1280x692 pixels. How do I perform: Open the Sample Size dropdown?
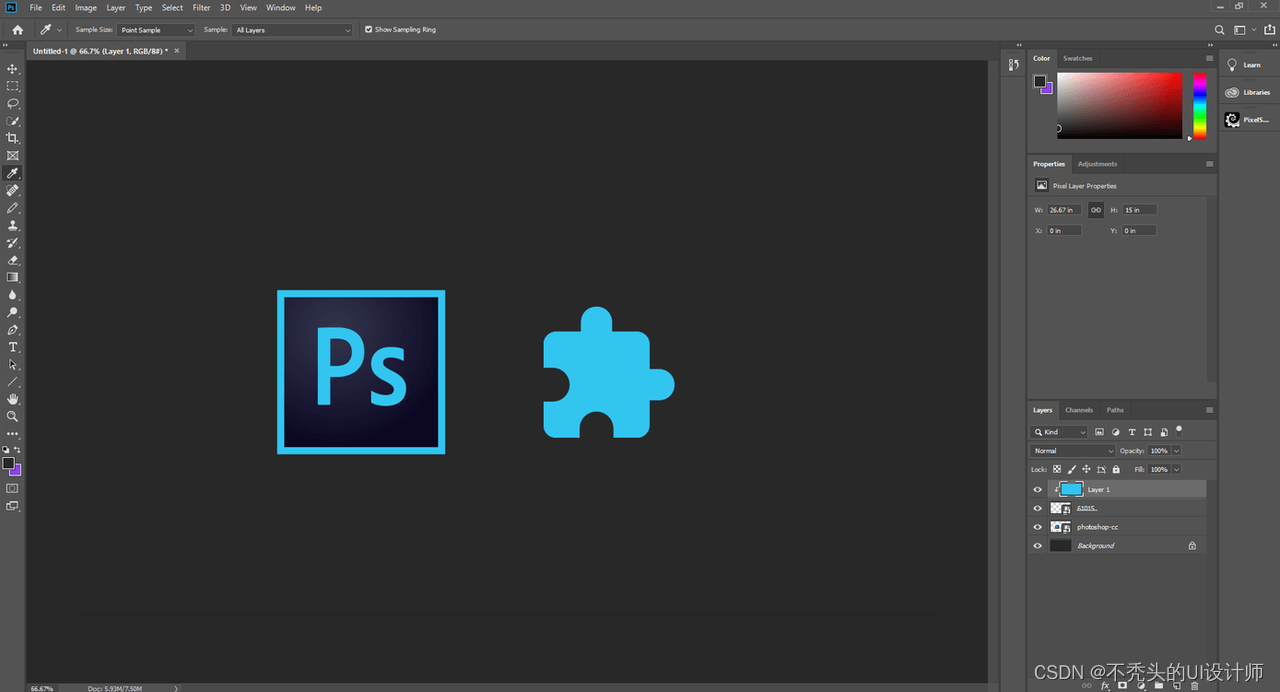coord(156,30)
